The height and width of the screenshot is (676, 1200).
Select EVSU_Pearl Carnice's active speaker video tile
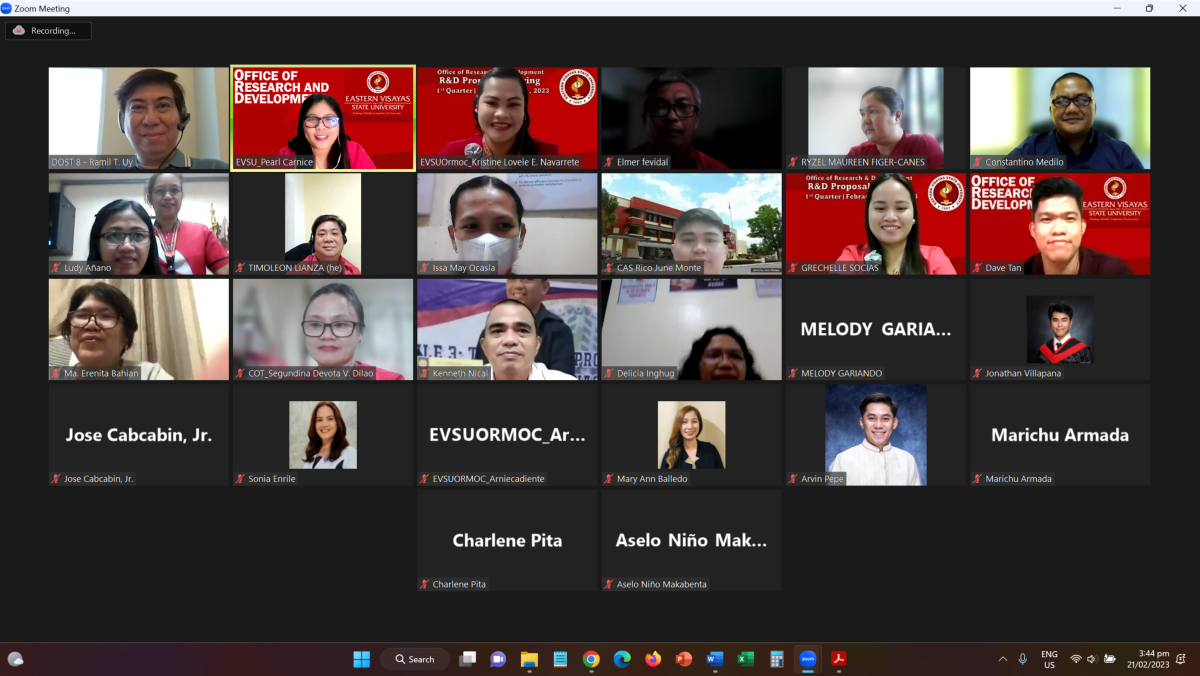coord(323,118)
